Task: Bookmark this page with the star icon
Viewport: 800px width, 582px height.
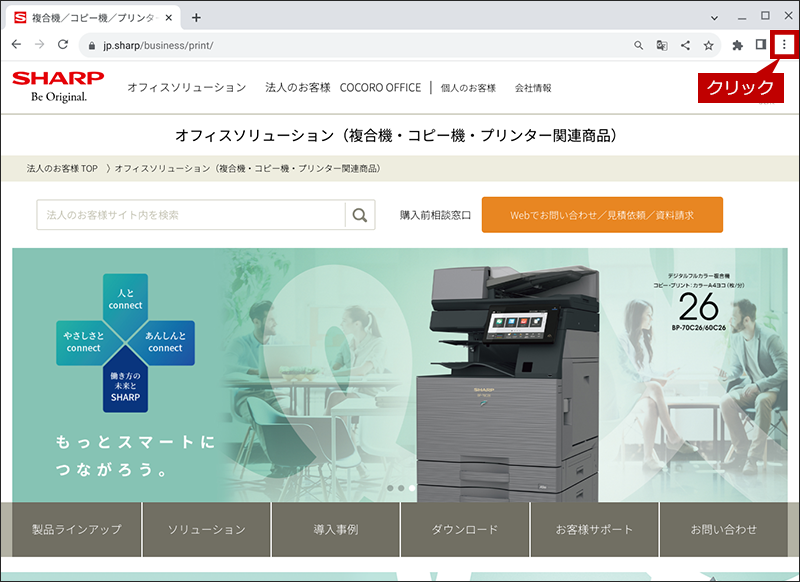Action: click(x=708, y=45)
